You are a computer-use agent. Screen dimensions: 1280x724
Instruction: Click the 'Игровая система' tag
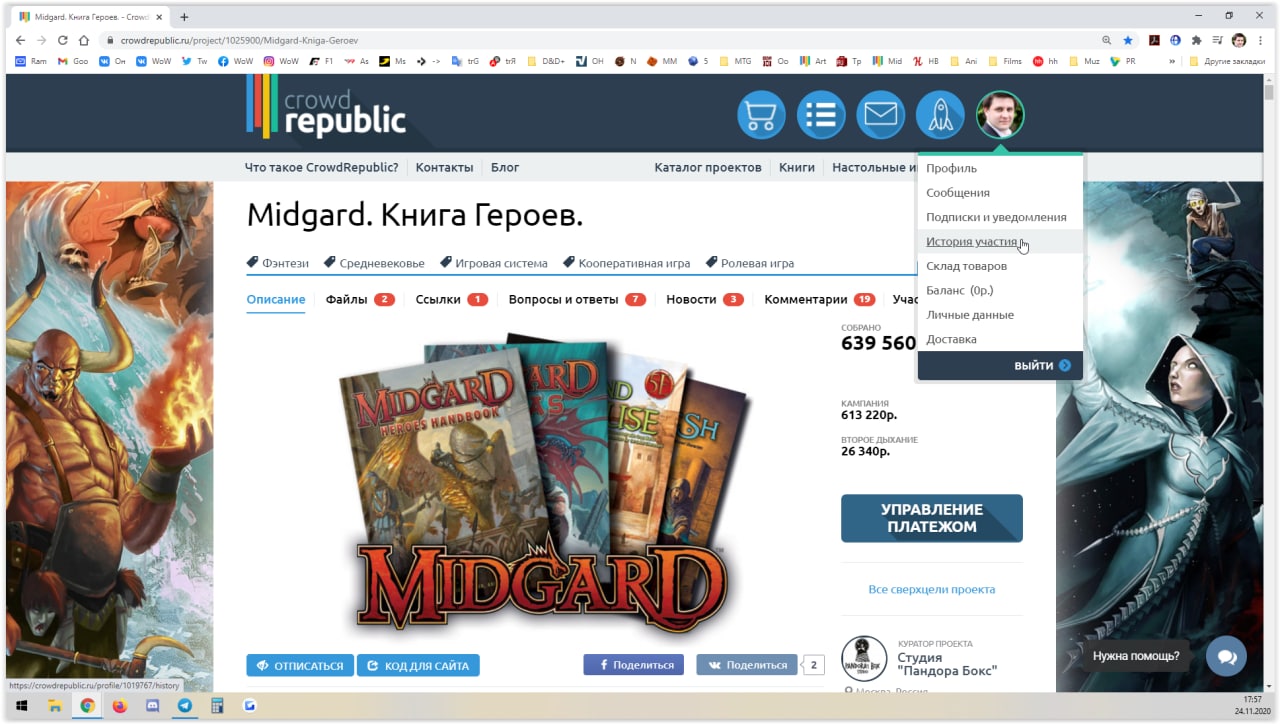point(494,263)
